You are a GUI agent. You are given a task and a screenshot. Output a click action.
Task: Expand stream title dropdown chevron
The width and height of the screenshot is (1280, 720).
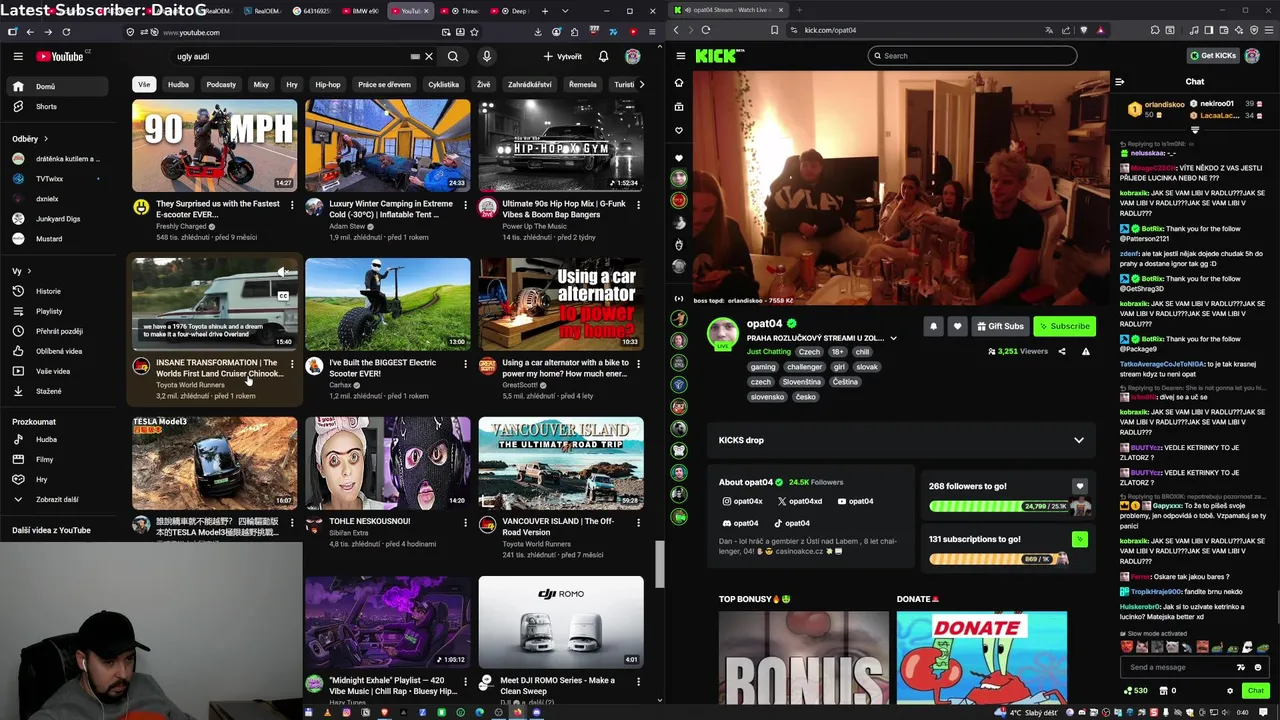tap(893, 338)
